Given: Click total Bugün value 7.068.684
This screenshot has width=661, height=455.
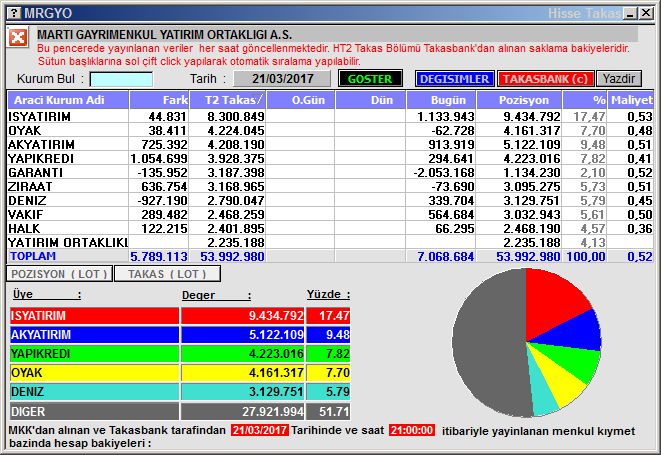Looking at the screenshot, I should 446,256.
